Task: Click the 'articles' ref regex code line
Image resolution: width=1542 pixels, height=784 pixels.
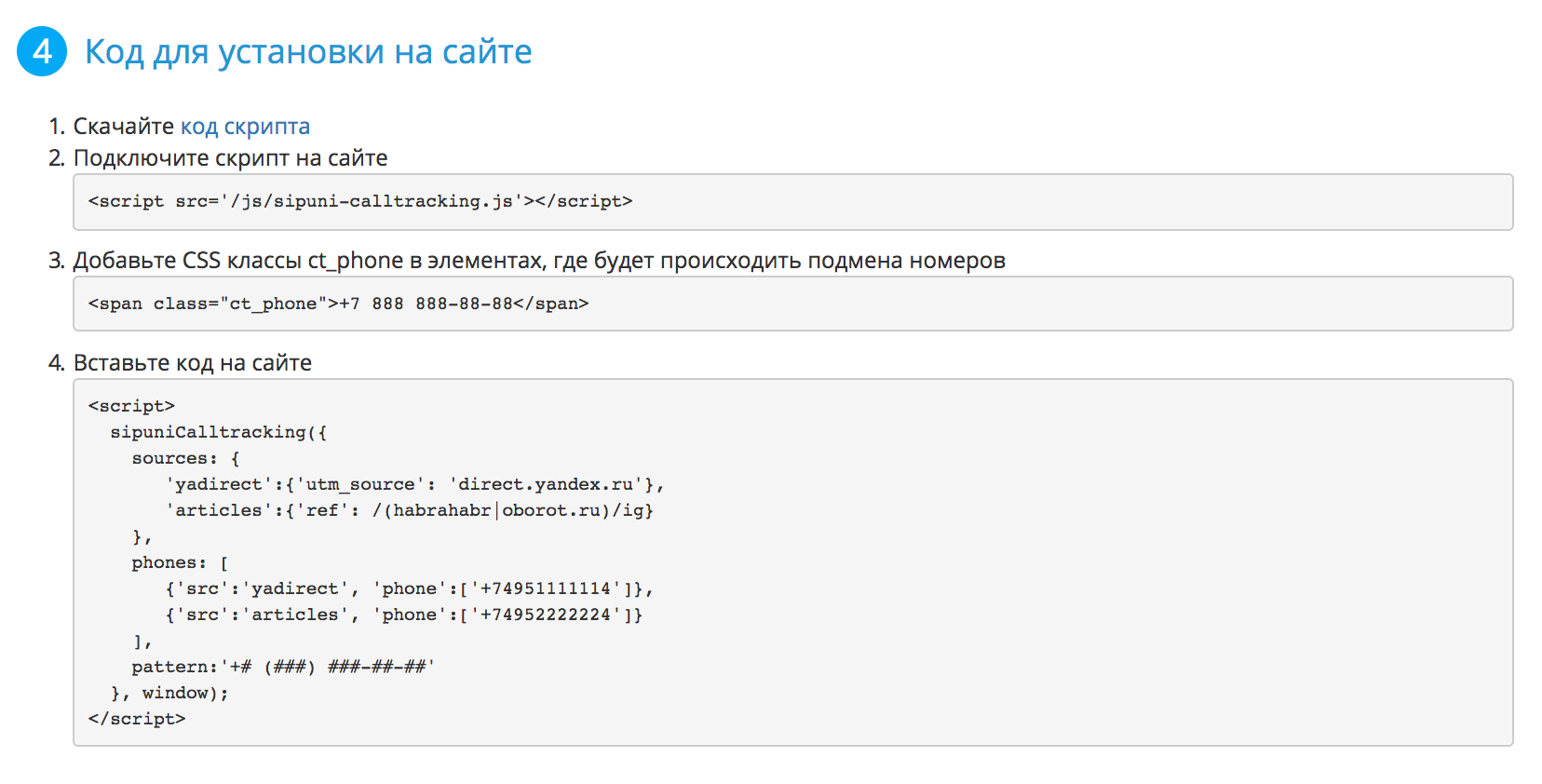Action: pyautogui.click(x=410, y=510)
